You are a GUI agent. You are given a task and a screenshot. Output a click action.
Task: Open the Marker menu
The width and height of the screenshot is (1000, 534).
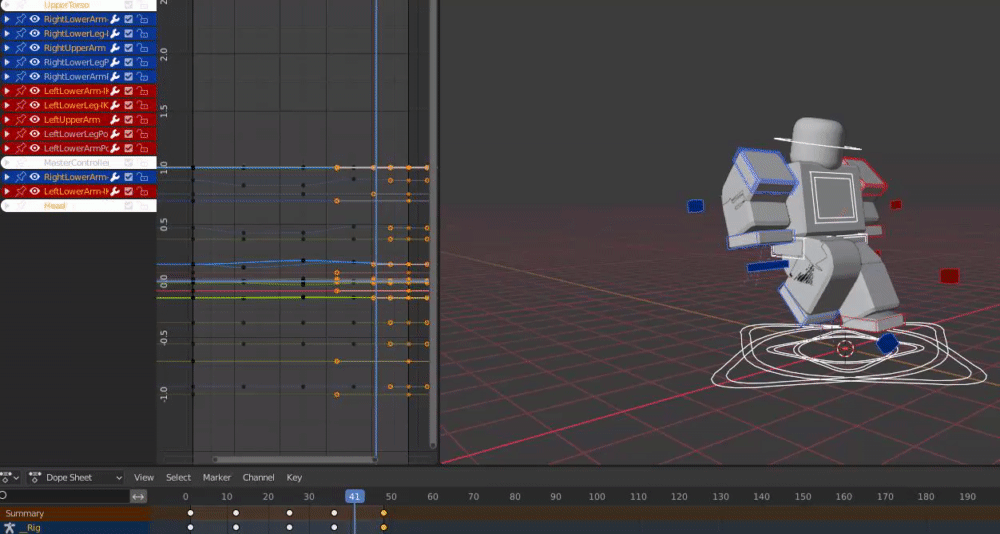pos(217,477)
